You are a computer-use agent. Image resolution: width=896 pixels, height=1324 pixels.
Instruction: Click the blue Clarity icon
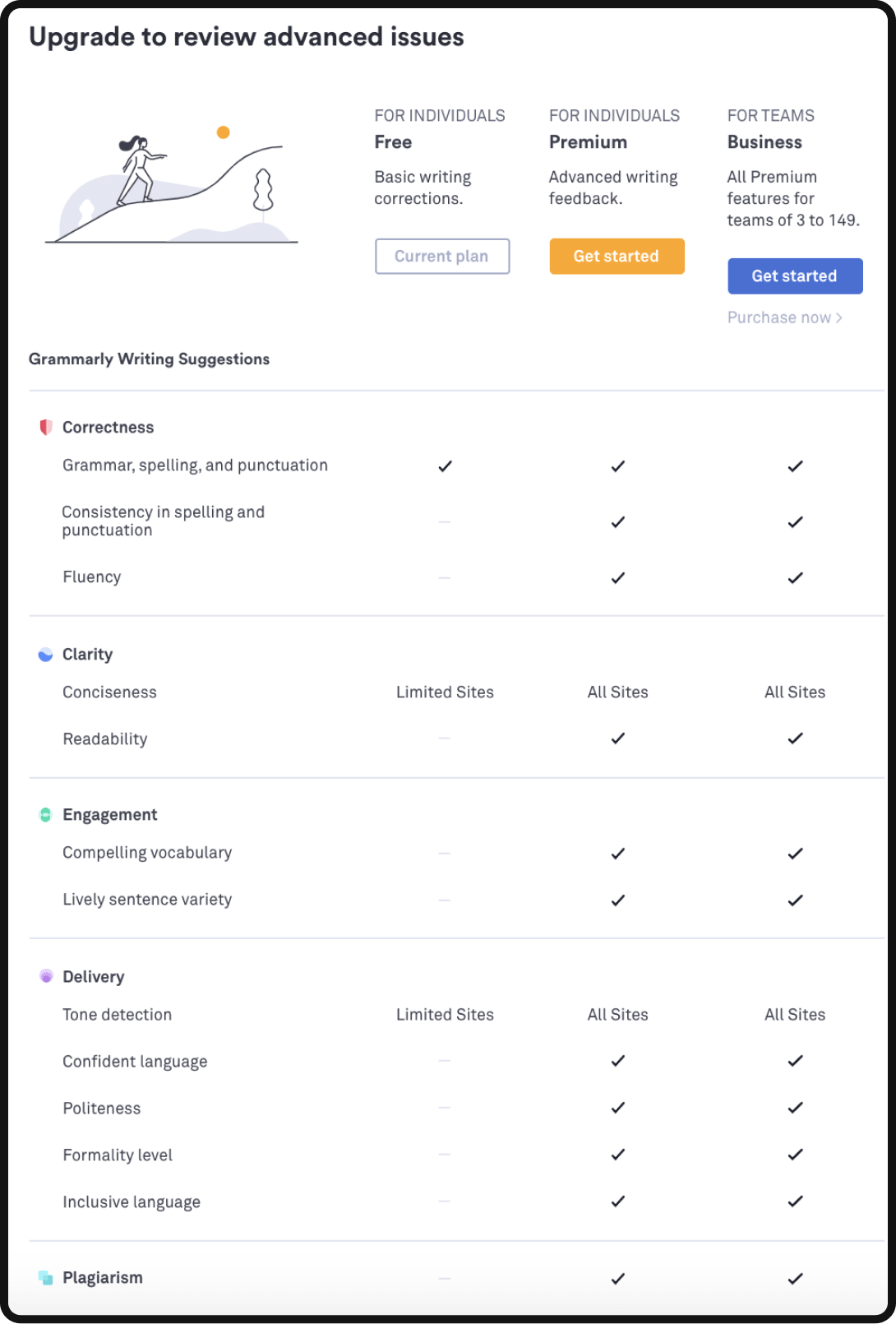coord(46,655)
